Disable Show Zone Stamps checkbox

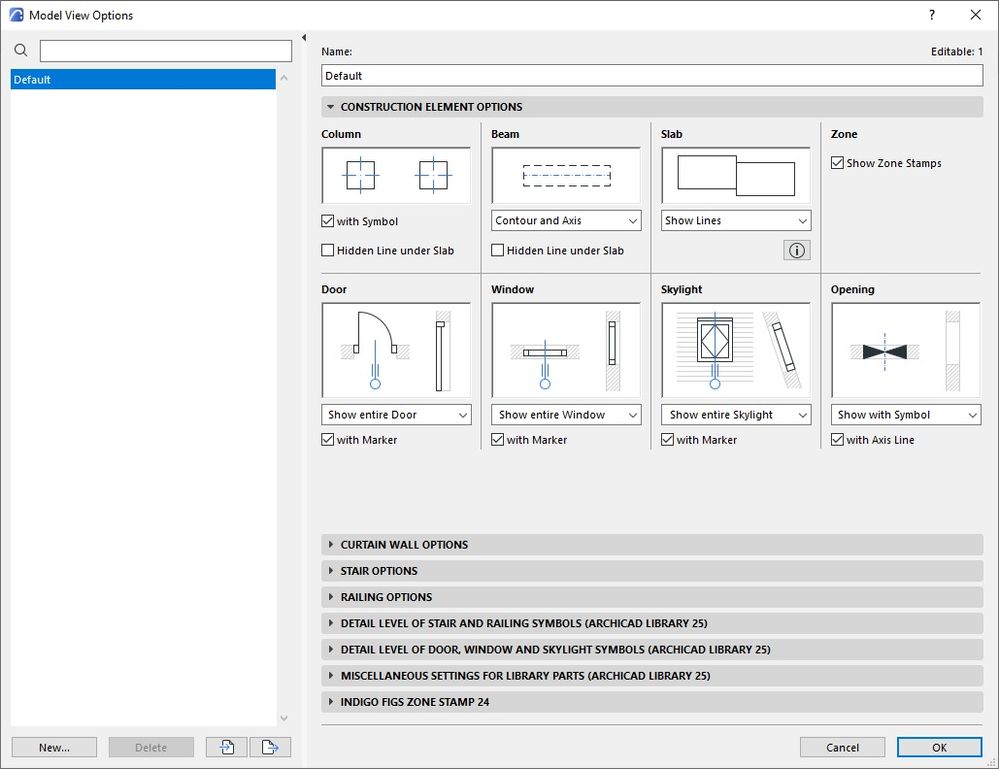tap(838, 163)
